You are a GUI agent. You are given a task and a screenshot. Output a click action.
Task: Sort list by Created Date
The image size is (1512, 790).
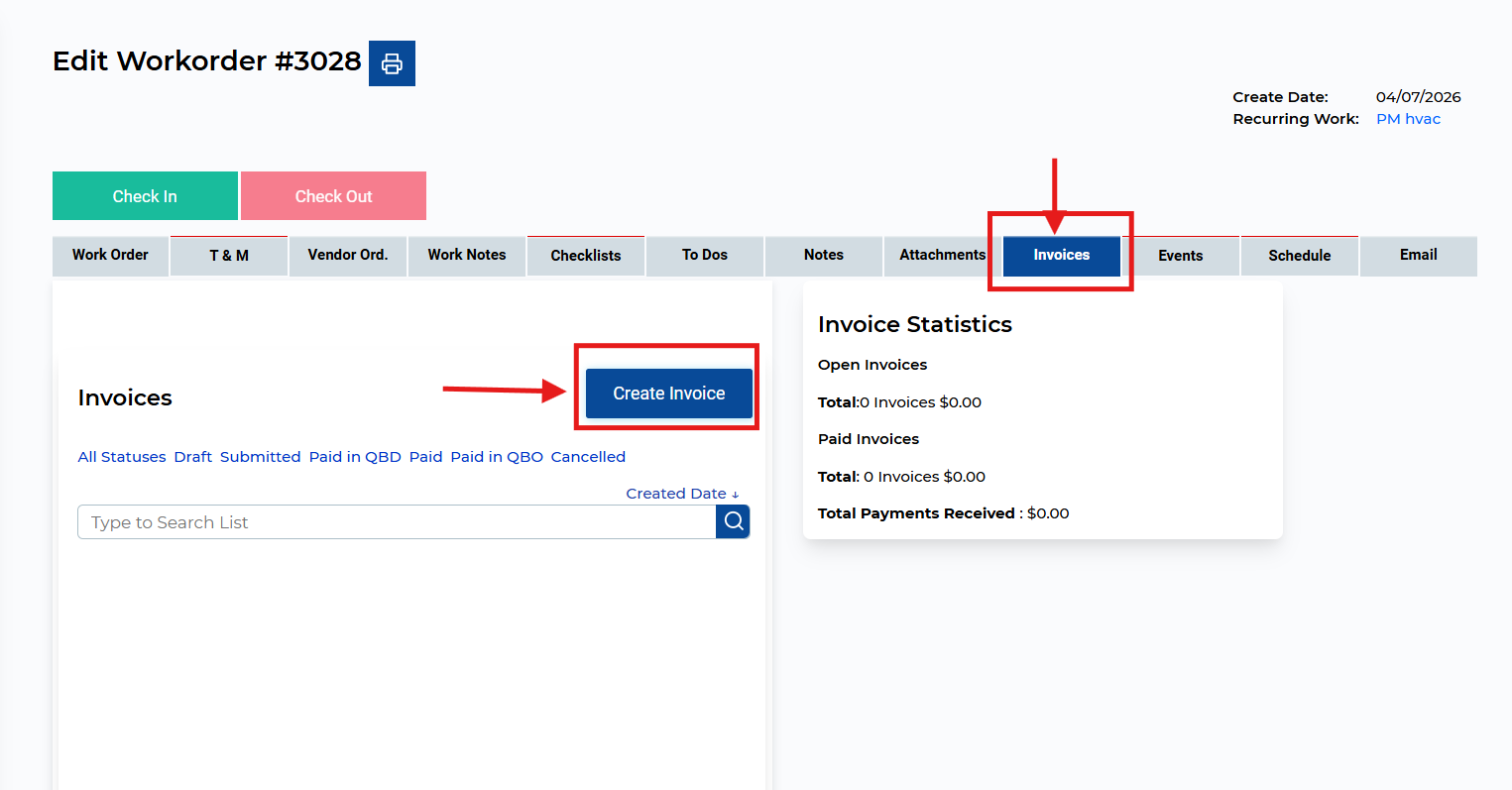tap(681, 494)
